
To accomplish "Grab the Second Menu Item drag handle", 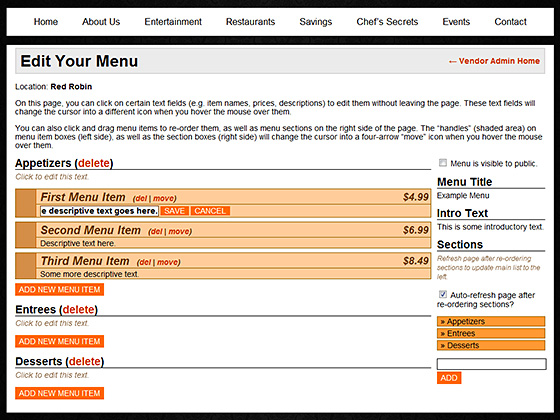I will coord(25,235).
